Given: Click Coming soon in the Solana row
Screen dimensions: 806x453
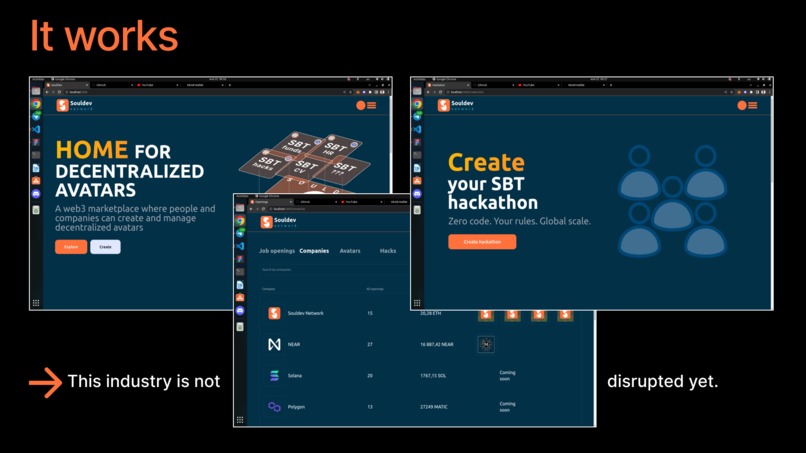Looking at the screenshot, I should pyautogui.click(x=507, y=376).
